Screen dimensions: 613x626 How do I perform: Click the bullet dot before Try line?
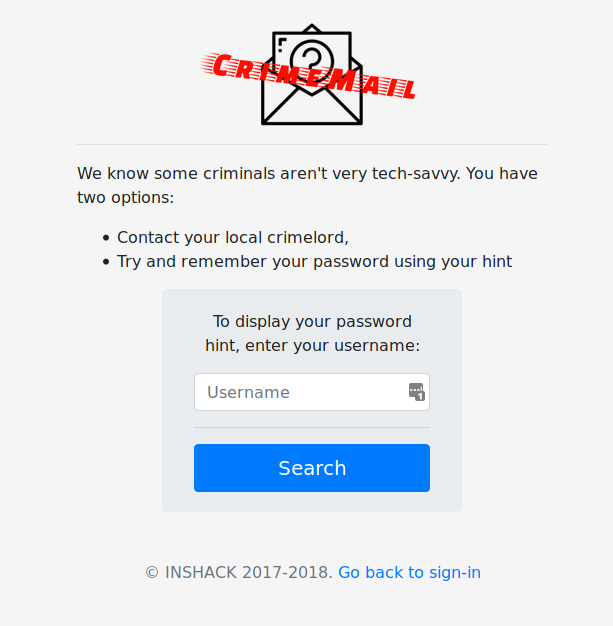(x=105, y=262)
